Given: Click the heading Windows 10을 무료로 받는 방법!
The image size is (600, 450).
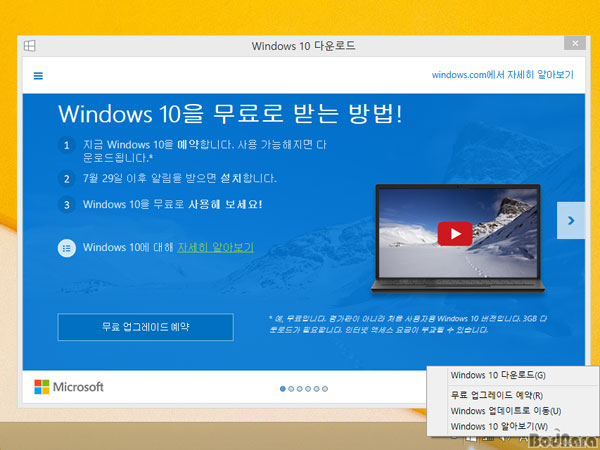Looking at the screenshot, I should pyautogui.click(x=230, y=114).
